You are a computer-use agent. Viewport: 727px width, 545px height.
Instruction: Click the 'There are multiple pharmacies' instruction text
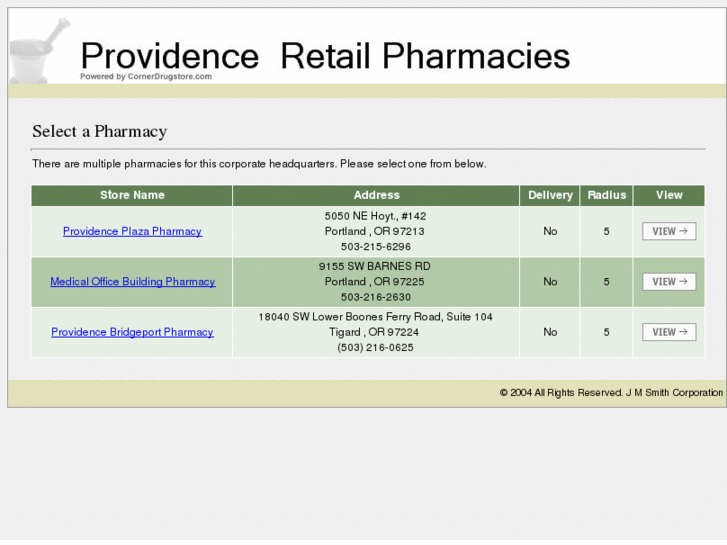259,164
